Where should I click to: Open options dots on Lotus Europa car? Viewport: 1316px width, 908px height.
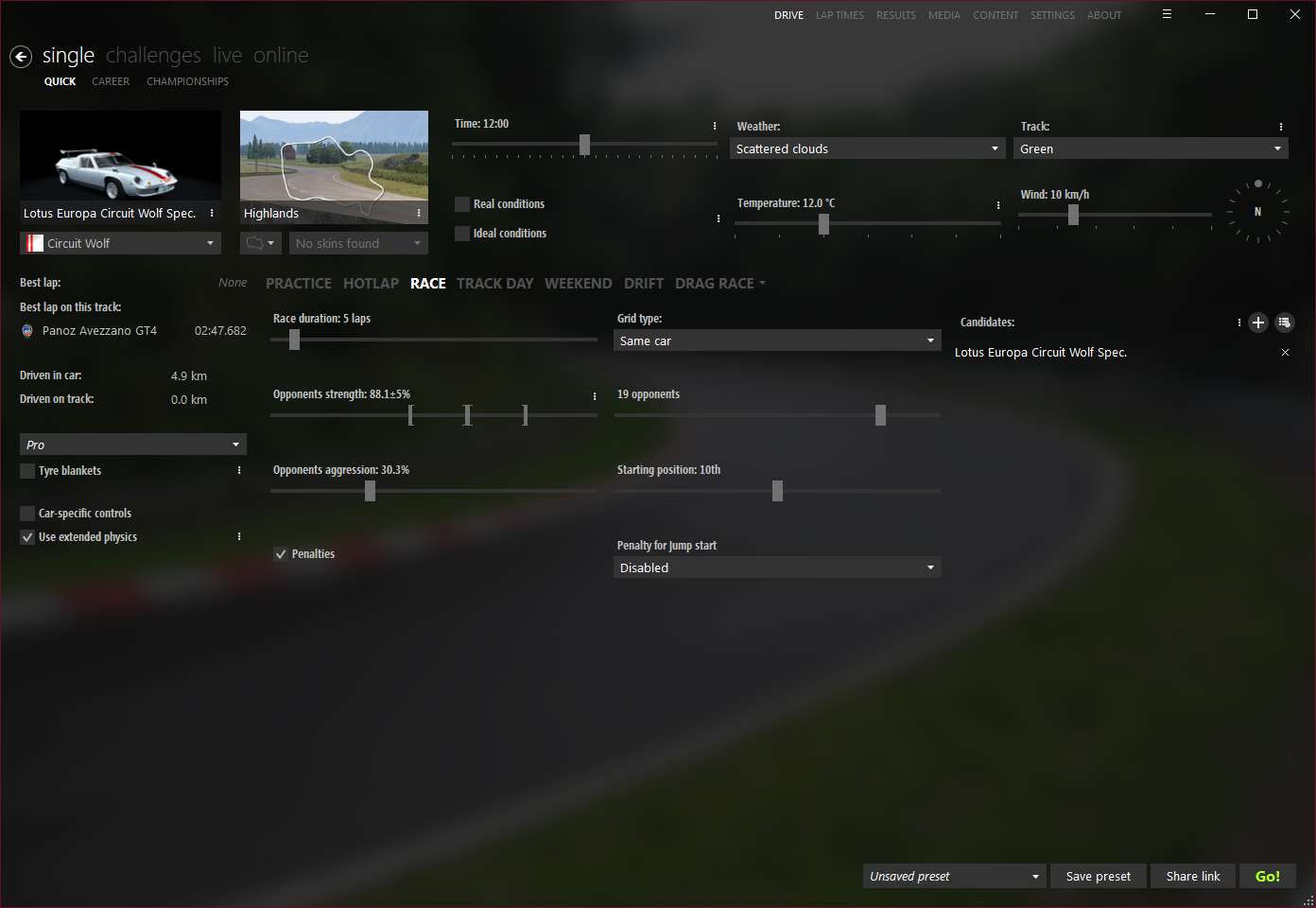tap(212, 213)
